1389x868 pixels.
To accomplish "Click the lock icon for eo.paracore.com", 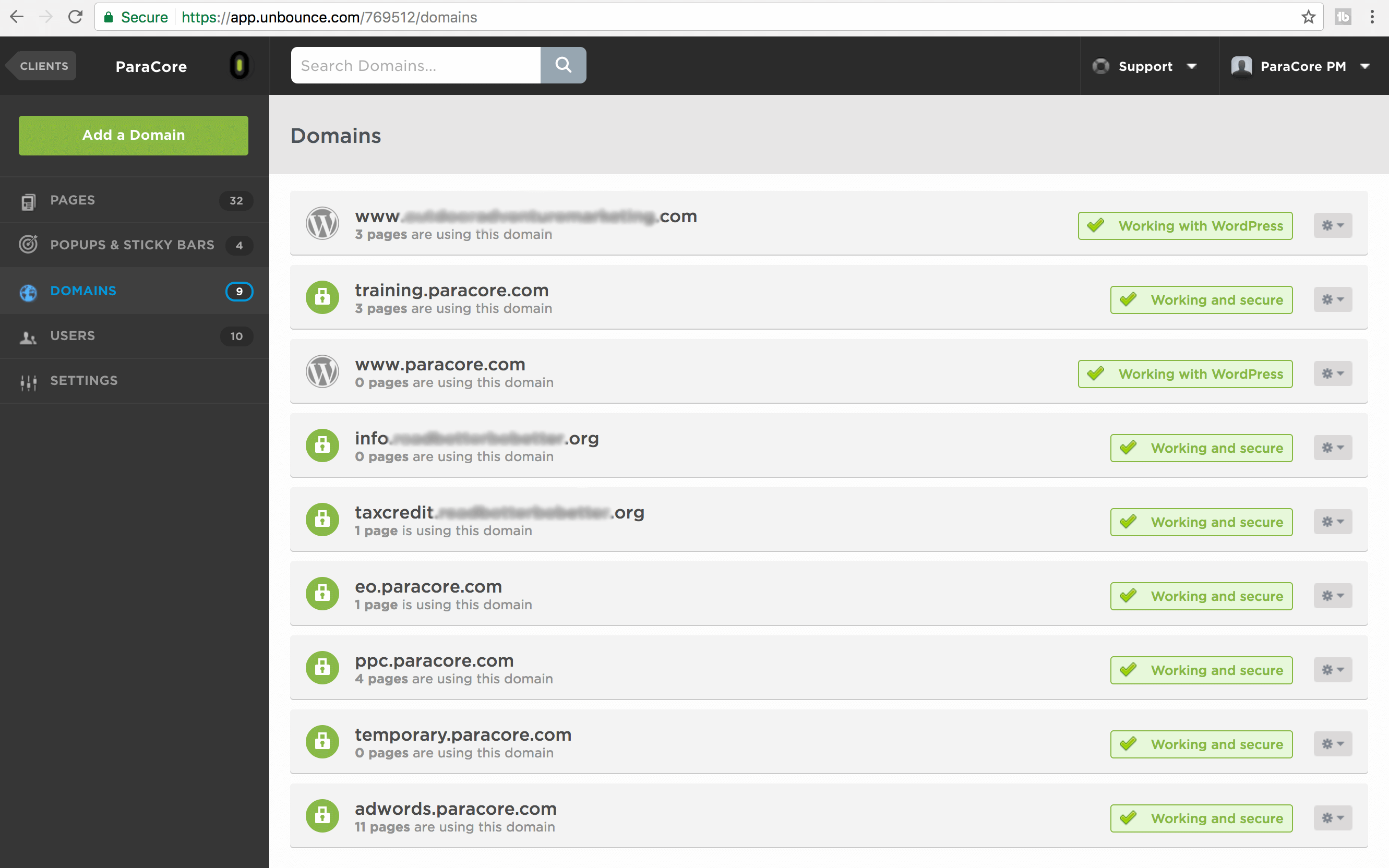I will 322,594.
